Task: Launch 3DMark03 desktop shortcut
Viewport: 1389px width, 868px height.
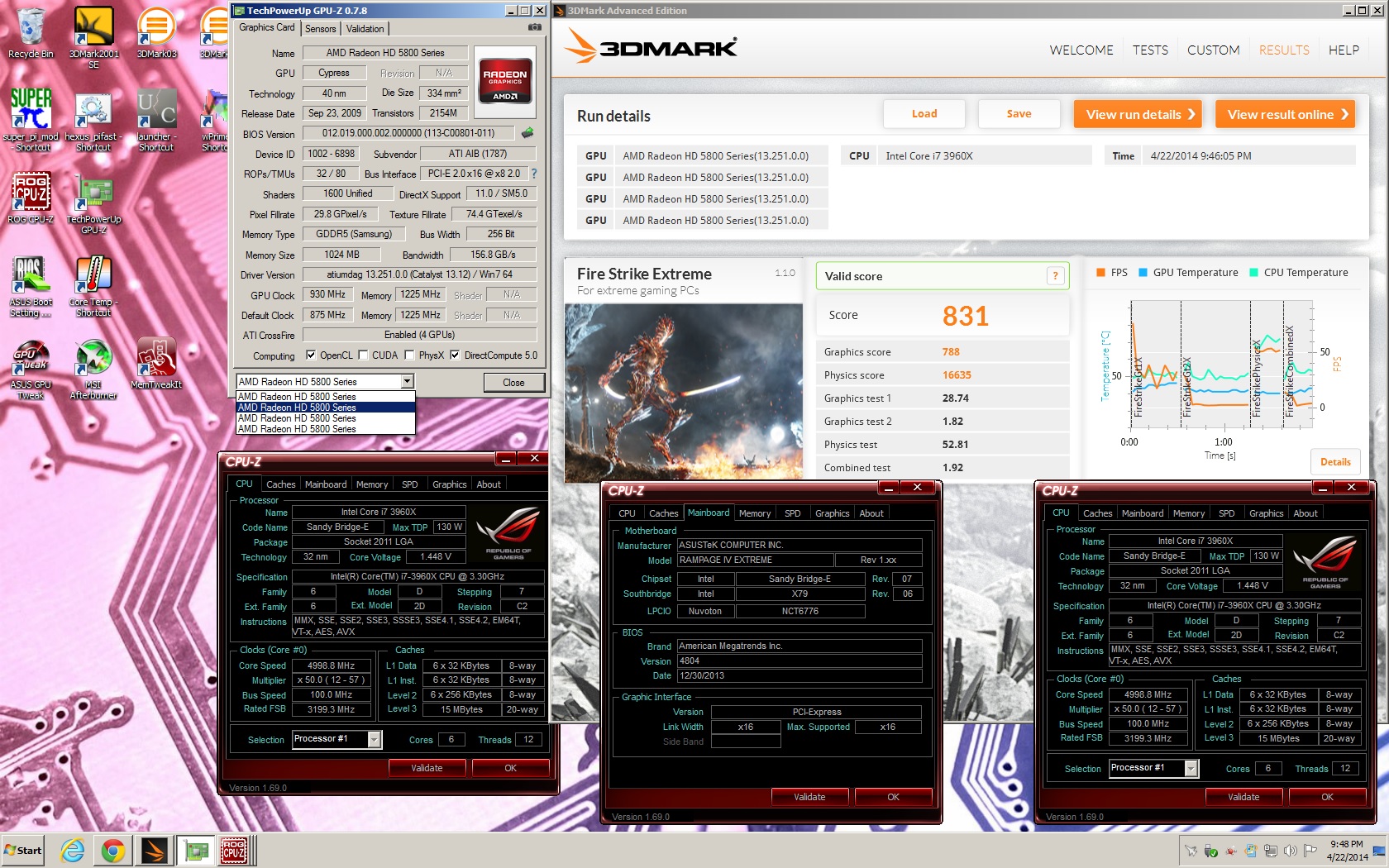Action: [x=156, y=33]
